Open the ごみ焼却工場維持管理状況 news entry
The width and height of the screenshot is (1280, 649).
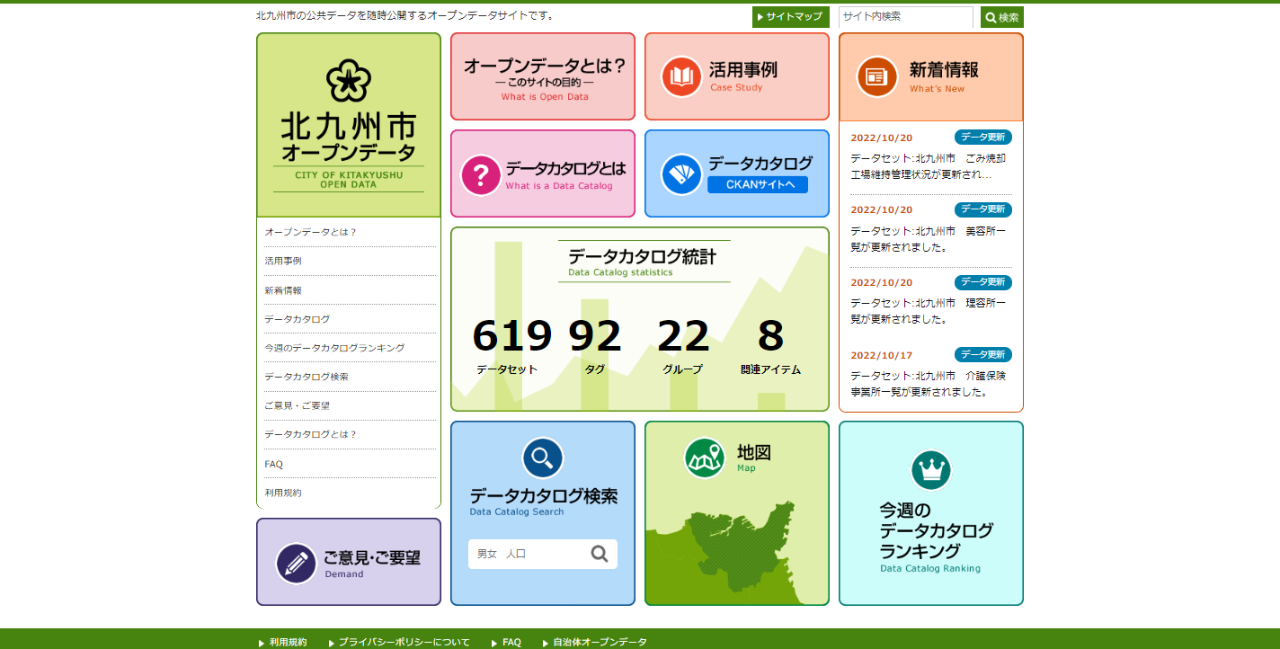(929, 166)
